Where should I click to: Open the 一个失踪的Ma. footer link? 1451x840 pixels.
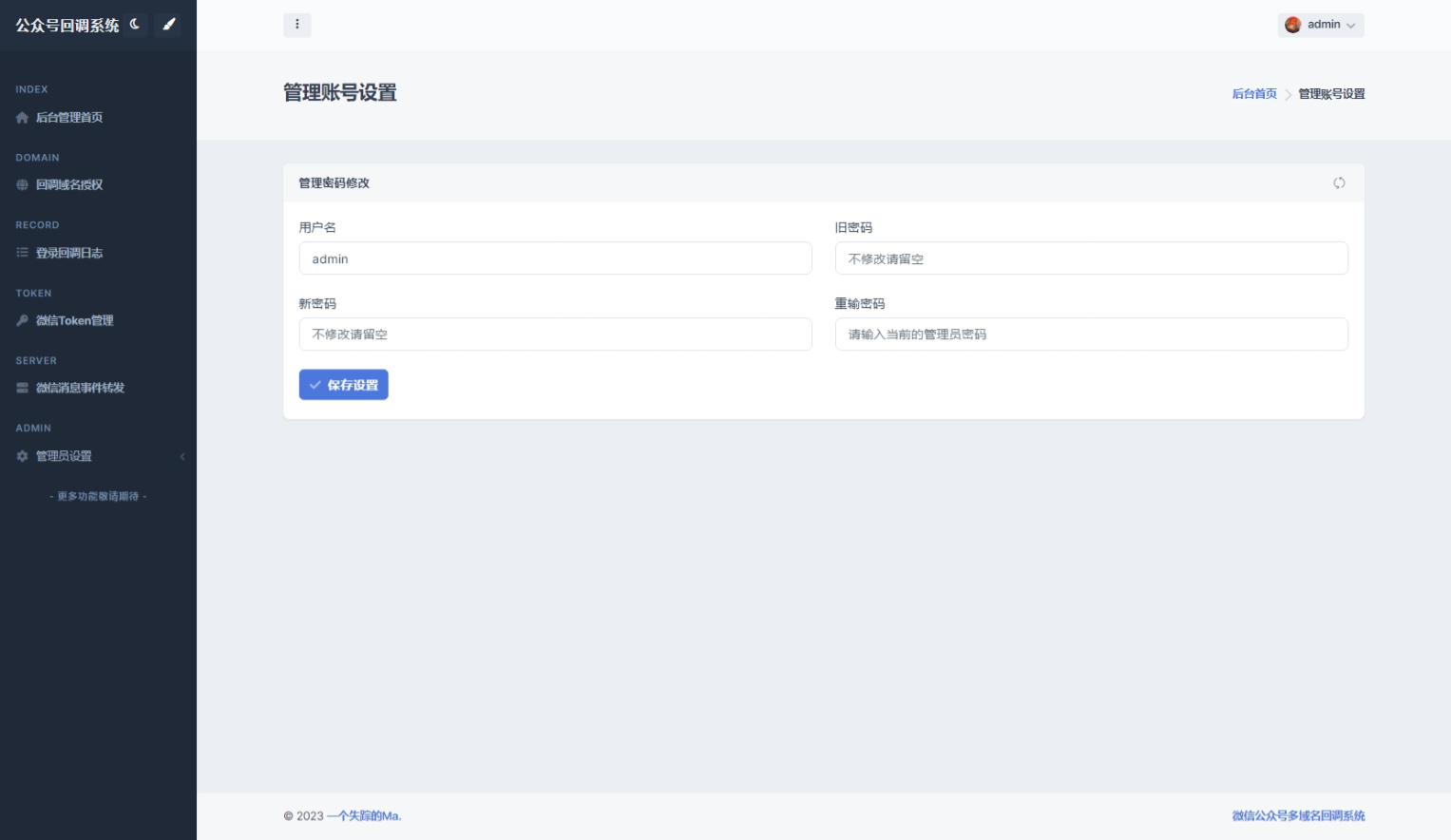pos(364,816)
